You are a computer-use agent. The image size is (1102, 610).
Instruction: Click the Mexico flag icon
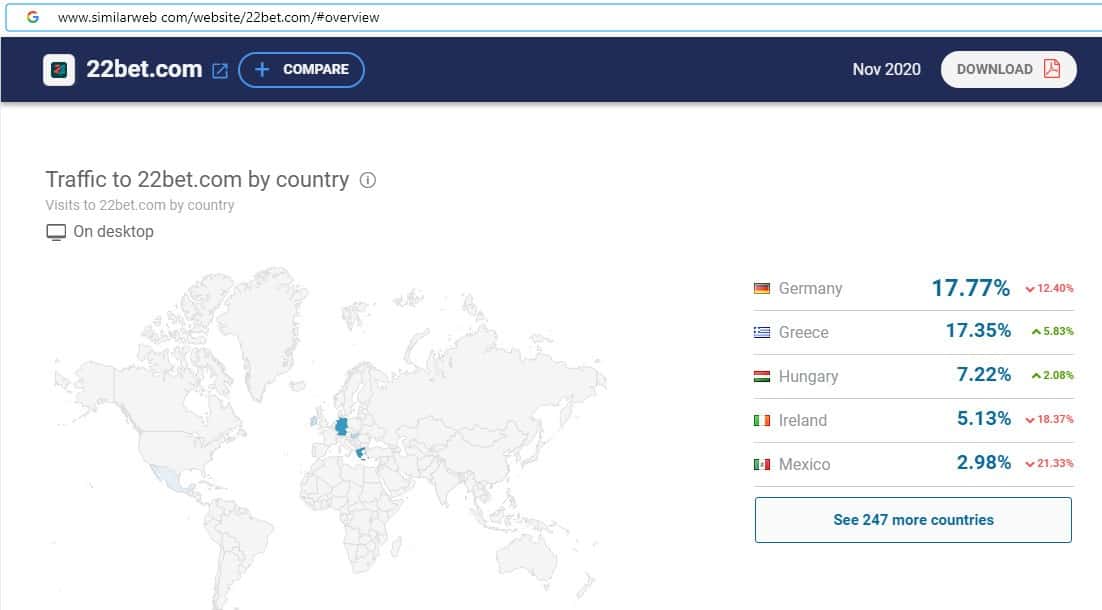(762, 465)
